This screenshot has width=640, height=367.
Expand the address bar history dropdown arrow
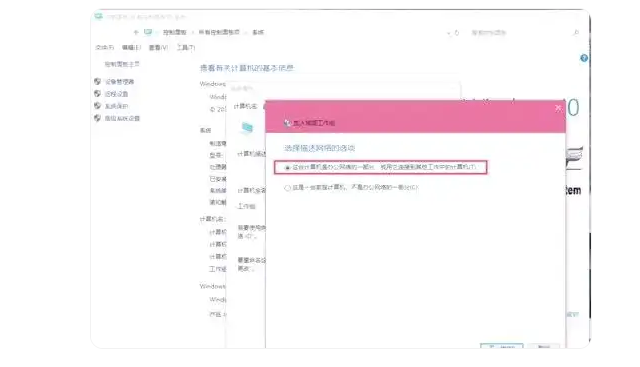(x=449, y=33)
